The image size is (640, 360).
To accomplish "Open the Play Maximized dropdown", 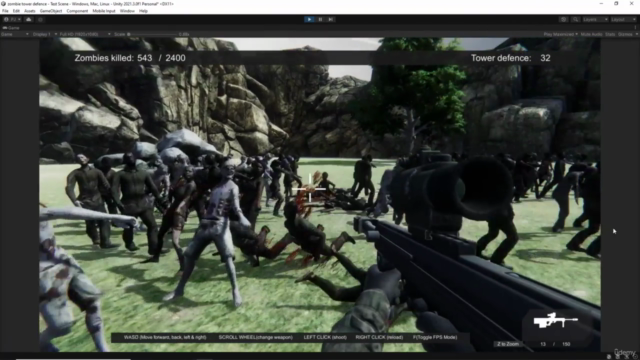I will click(x=560, y=34).
